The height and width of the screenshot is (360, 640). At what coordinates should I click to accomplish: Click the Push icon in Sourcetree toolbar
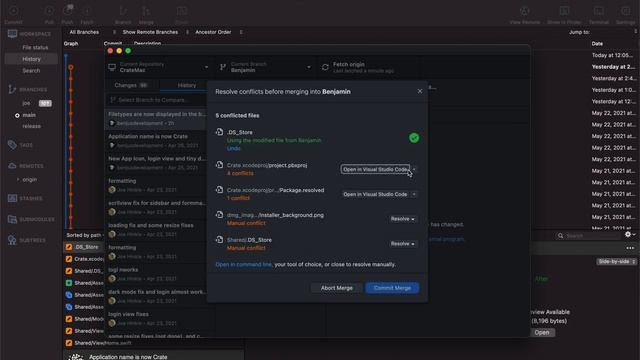tap(68, 11)
